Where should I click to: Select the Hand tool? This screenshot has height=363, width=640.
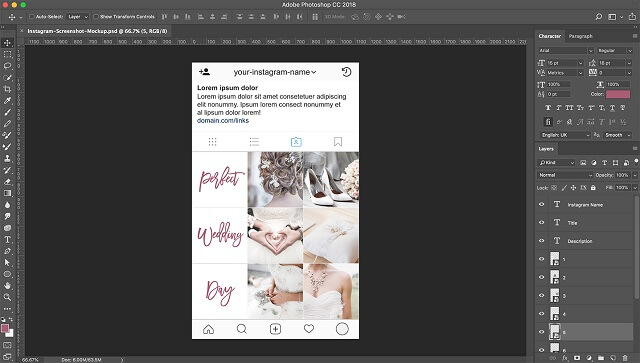pyautogui.click(x=7, y=286)
